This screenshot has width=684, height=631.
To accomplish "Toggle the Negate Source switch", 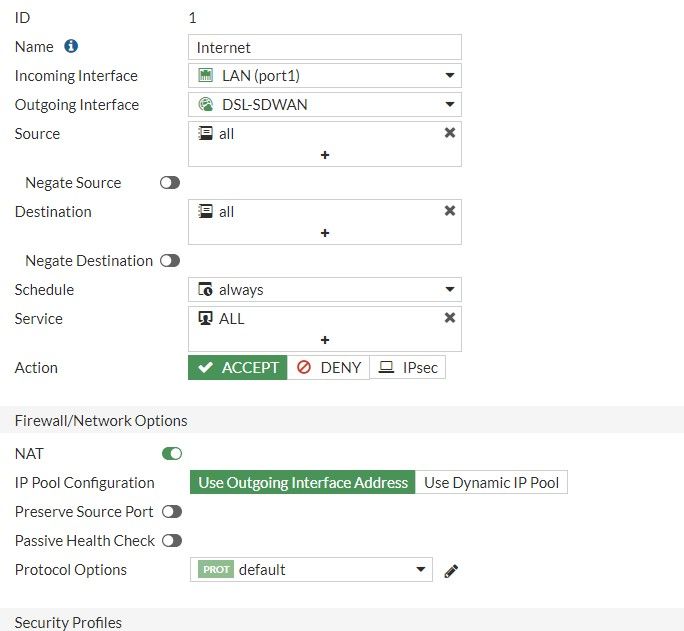I will (x=170, y=183).
